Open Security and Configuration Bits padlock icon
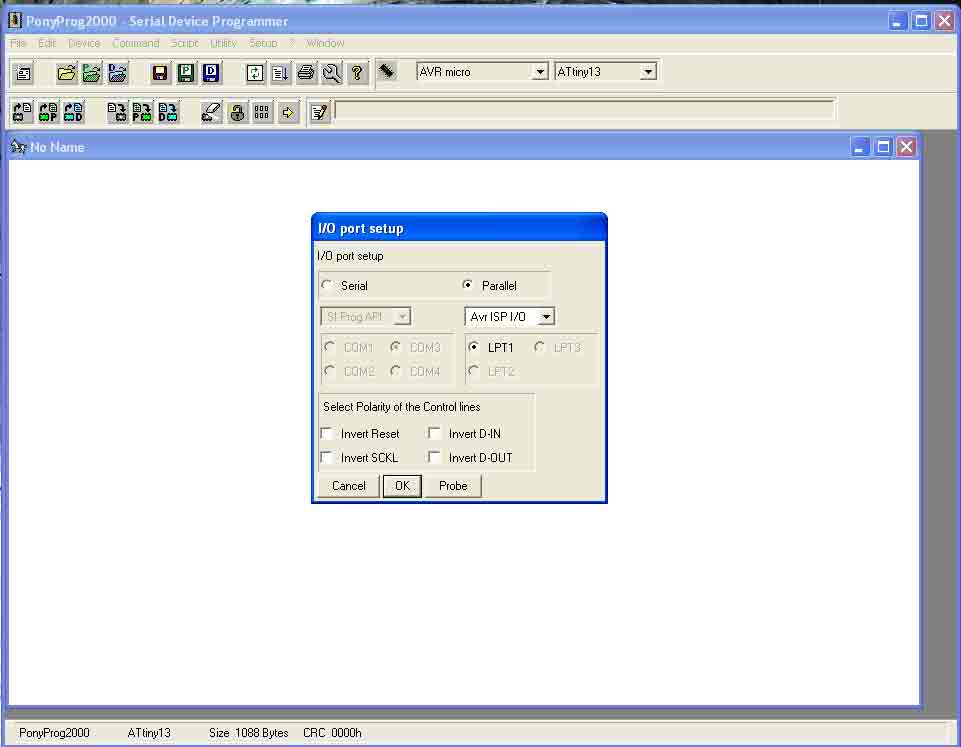This screenshot has height=747, width=961. (237, 112)
